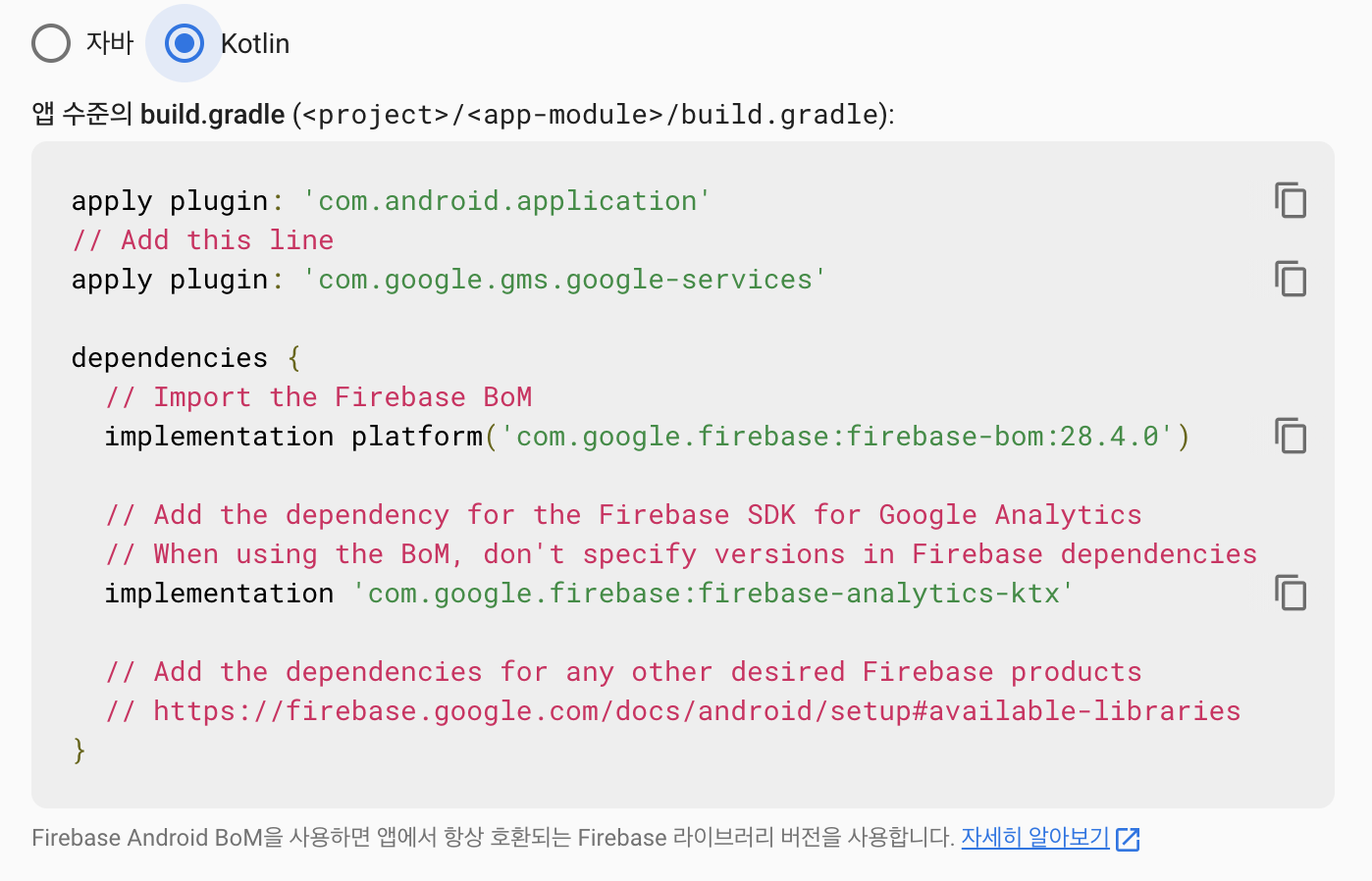The width and height of the screenshot is (1372, 881).
Task: Copy the 'com.android.application' plugin line
Action: pyautogui.click(x=1291, y=200)
